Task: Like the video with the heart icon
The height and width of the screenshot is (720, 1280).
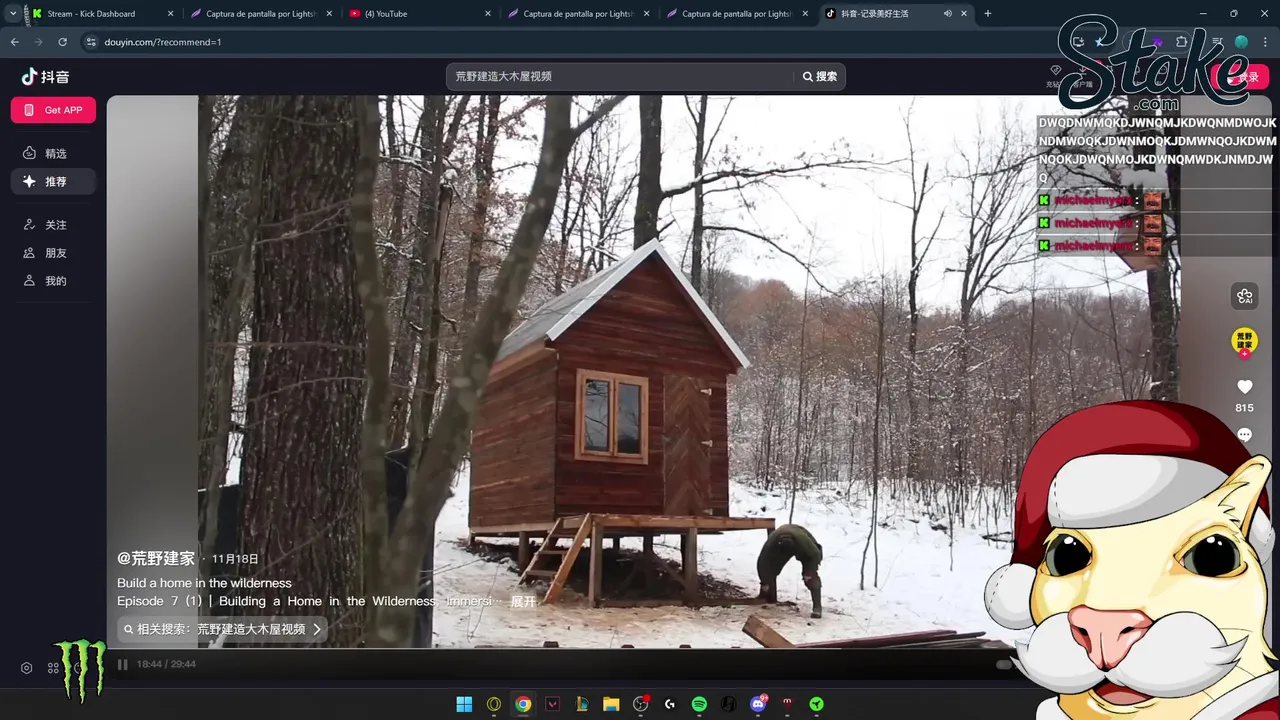Action: [1244, 386]
